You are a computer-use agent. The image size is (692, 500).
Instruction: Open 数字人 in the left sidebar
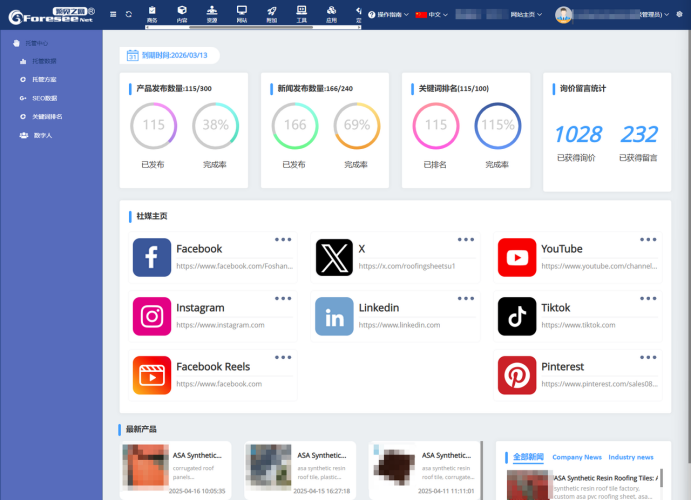pyautogui.click(x=40, y=135)
